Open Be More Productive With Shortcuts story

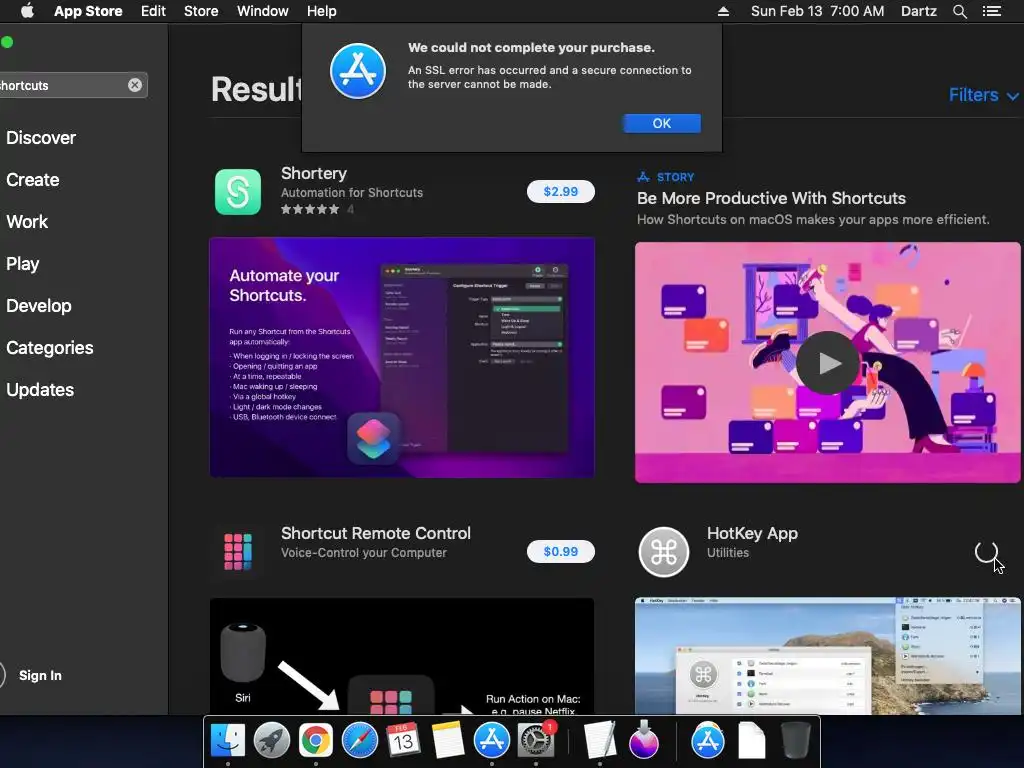point(771,199)
